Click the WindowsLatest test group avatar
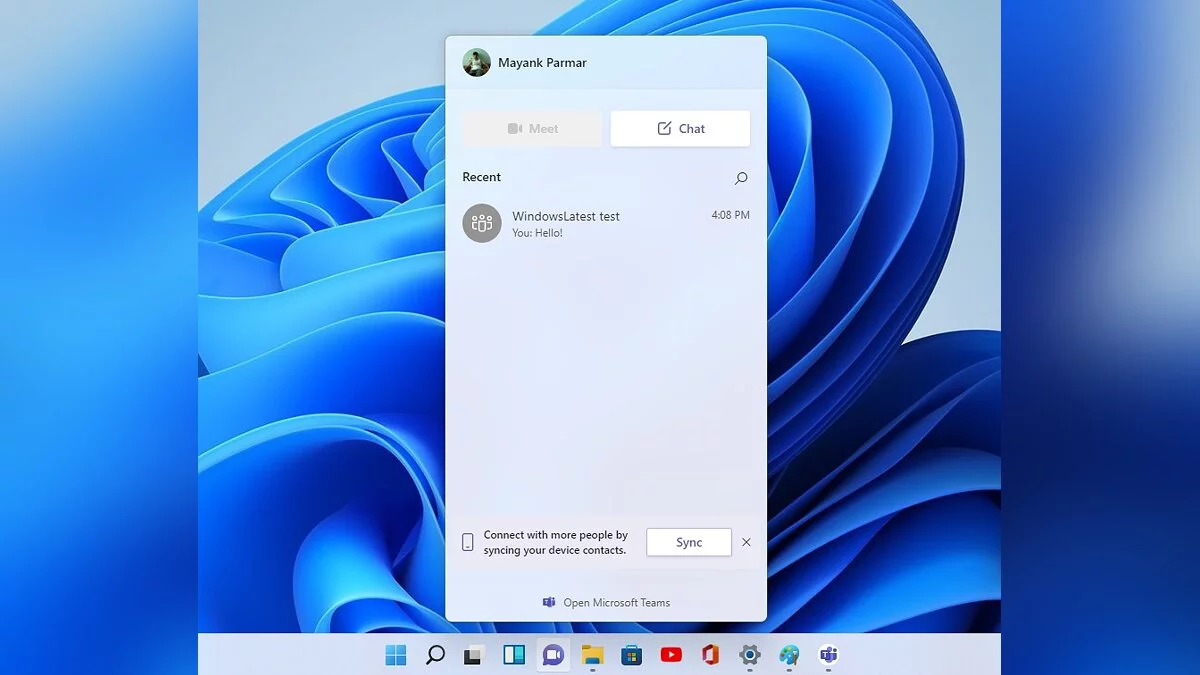This screenshot has height=675, width=1200. [x=481, y=223]
